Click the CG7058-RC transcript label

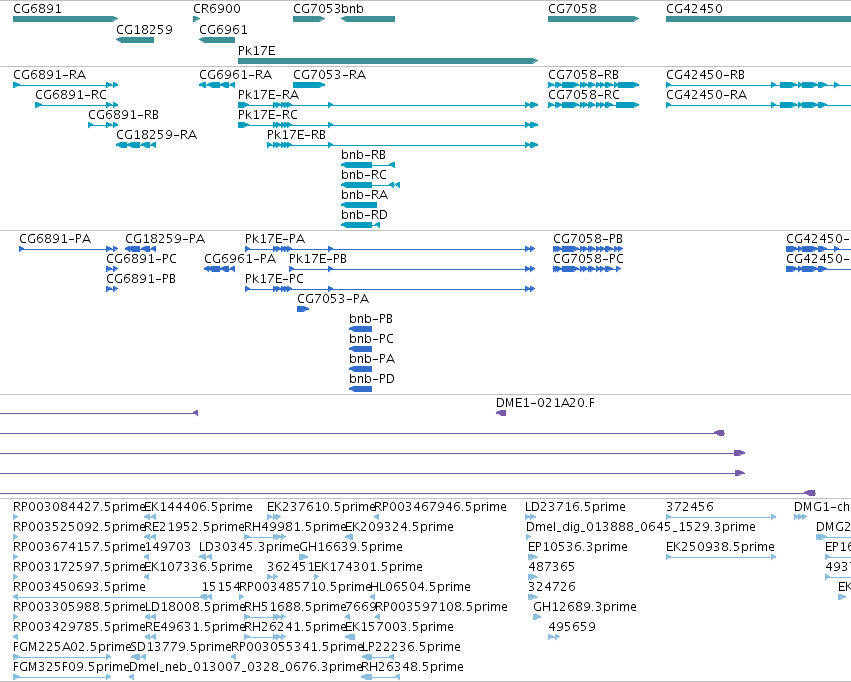584,94
